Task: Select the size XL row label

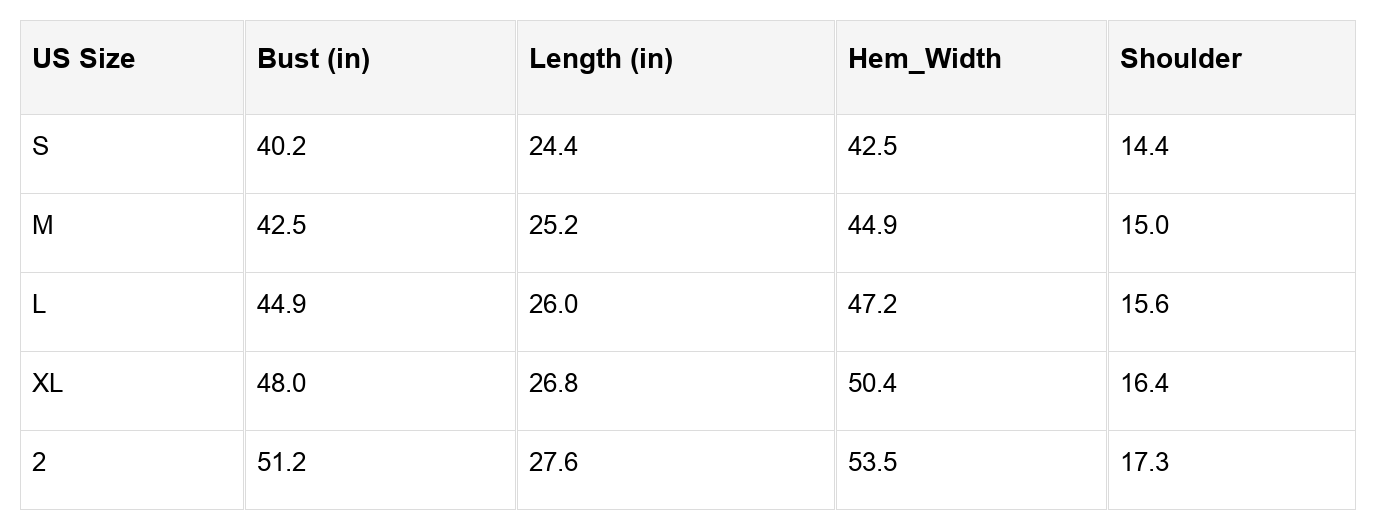Action: click(47, 384)
